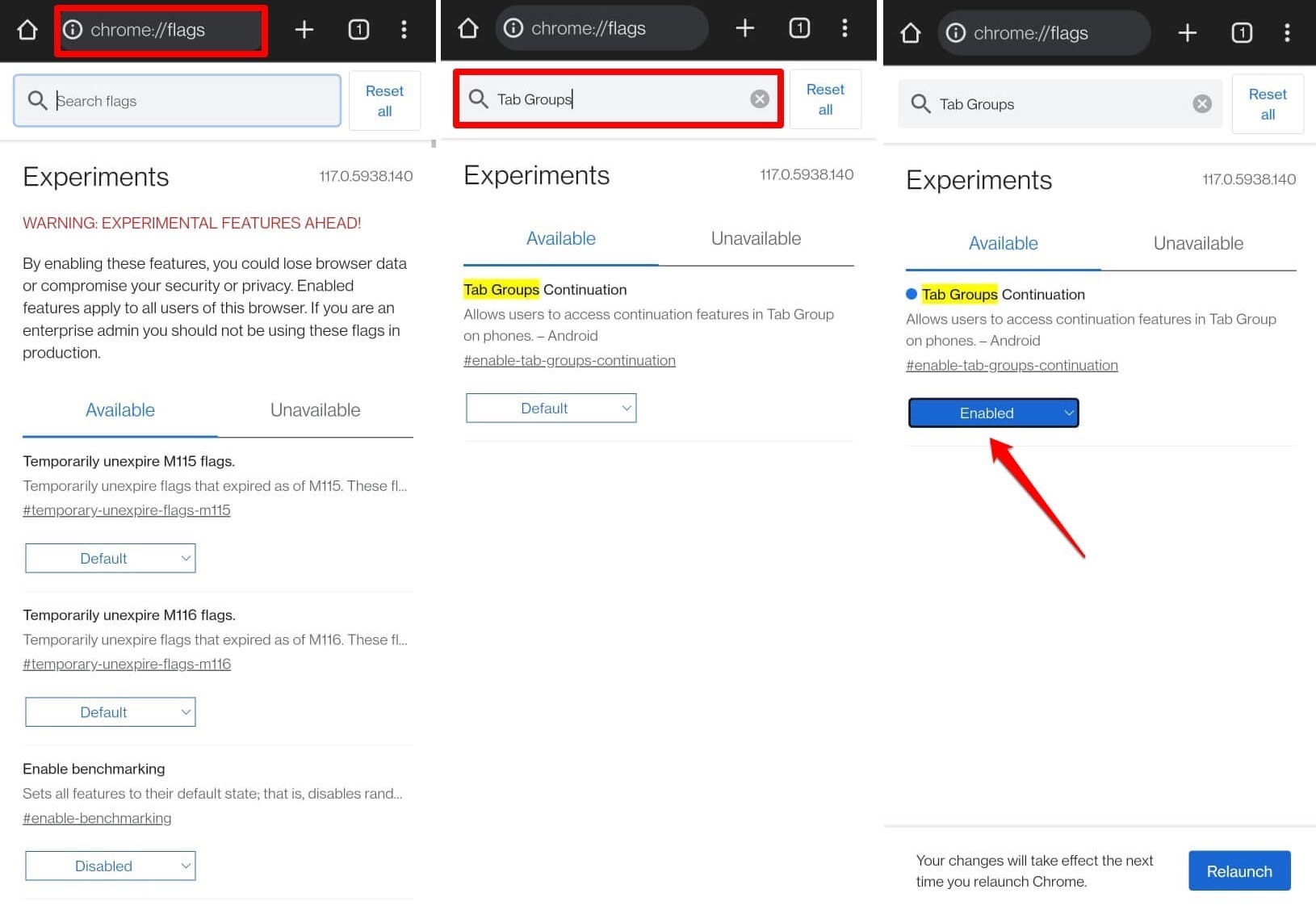Viewport: 1316px width, 910px height.
Task: Open site info icon in right screenshot's address bar
Action: pyautogui.click(x=956, y=33)
